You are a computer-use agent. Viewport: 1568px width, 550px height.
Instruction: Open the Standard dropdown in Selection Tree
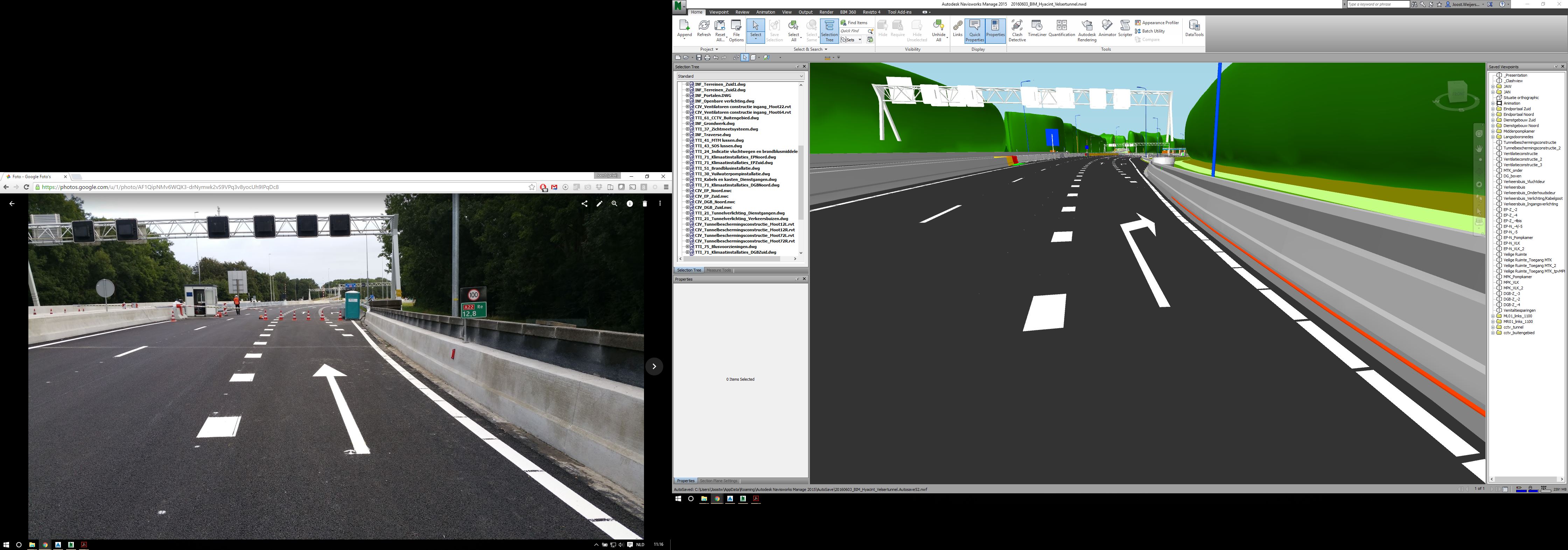(x=740, y=76)
